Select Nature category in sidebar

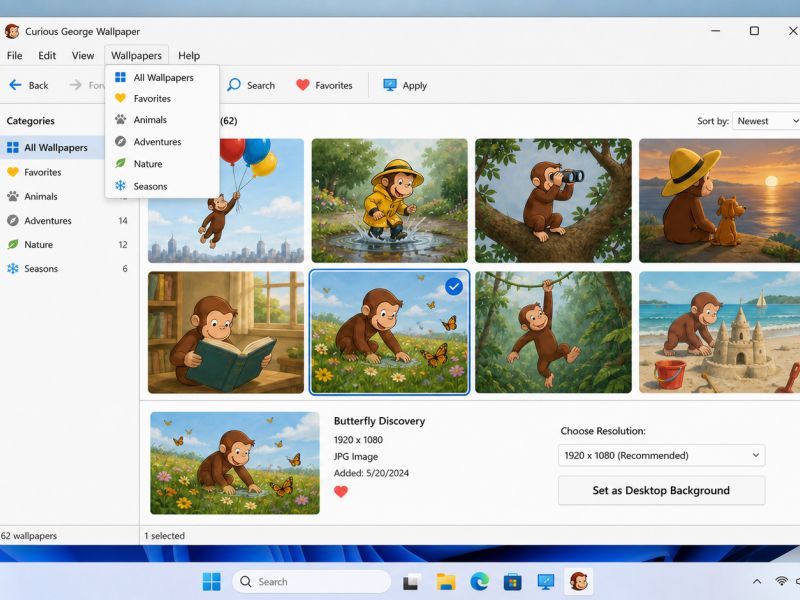(x=67, y=244)
